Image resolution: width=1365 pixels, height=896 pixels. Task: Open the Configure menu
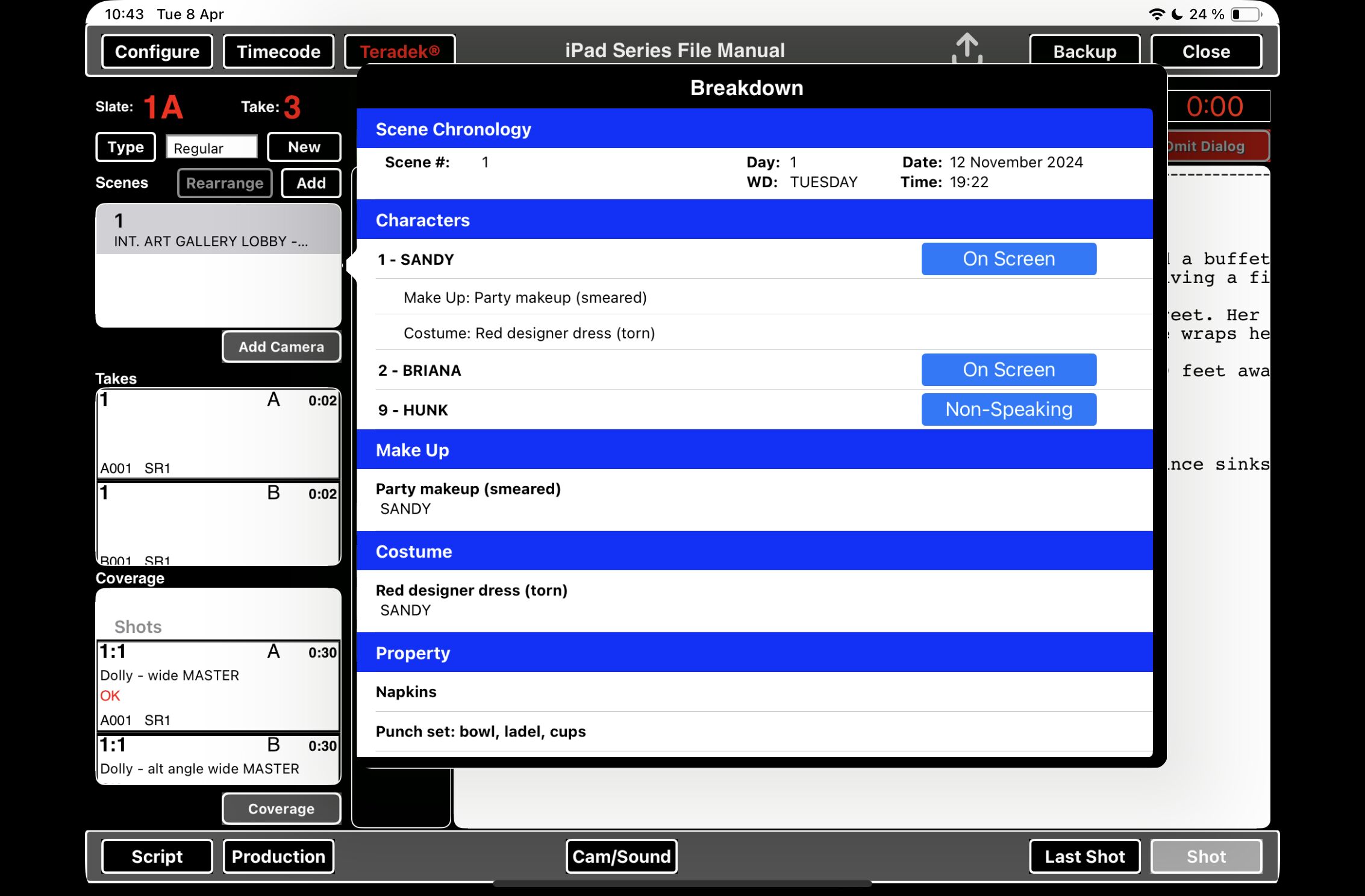[x=157, y=52]
